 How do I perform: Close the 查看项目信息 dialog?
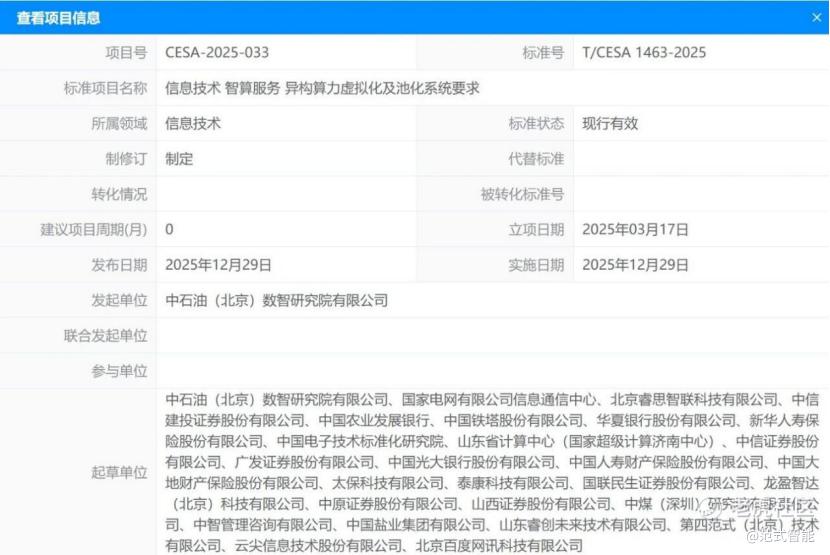[816, 17]
